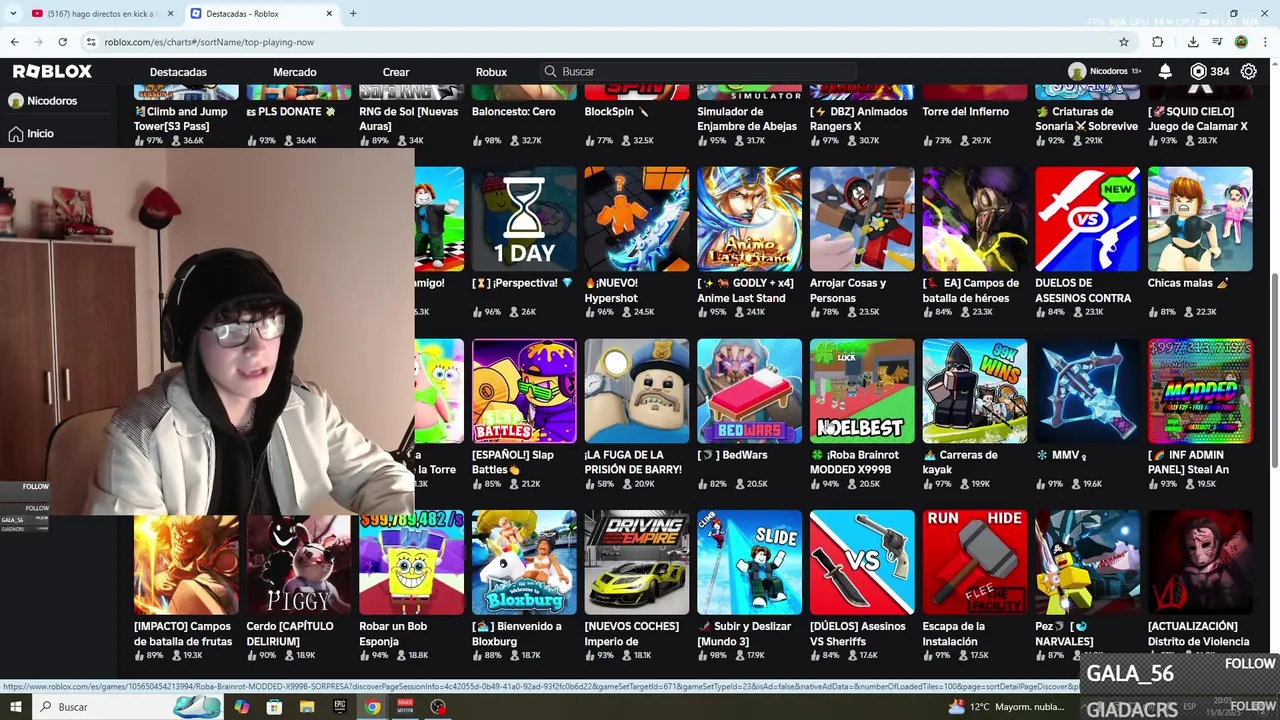Click the browser address bar URL

209,42
